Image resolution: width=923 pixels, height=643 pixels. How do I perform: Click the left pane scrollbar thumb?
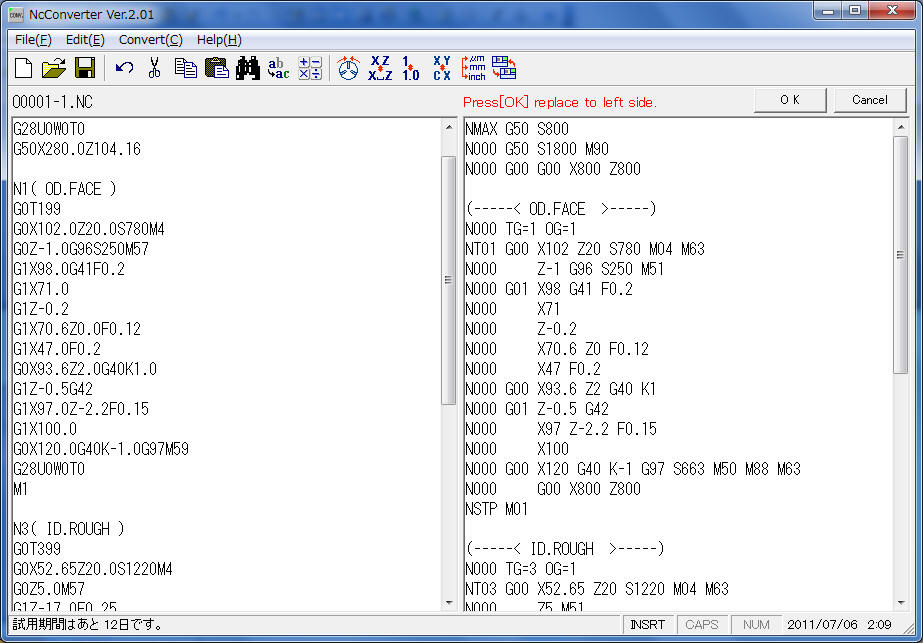tap(449, 280)
